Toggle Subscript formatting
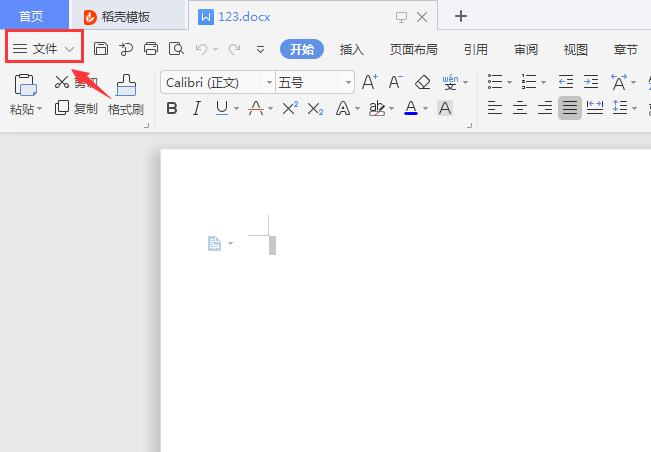Viewport: 651px width, 452px height. pyautogui.click(x=315, y=109)
